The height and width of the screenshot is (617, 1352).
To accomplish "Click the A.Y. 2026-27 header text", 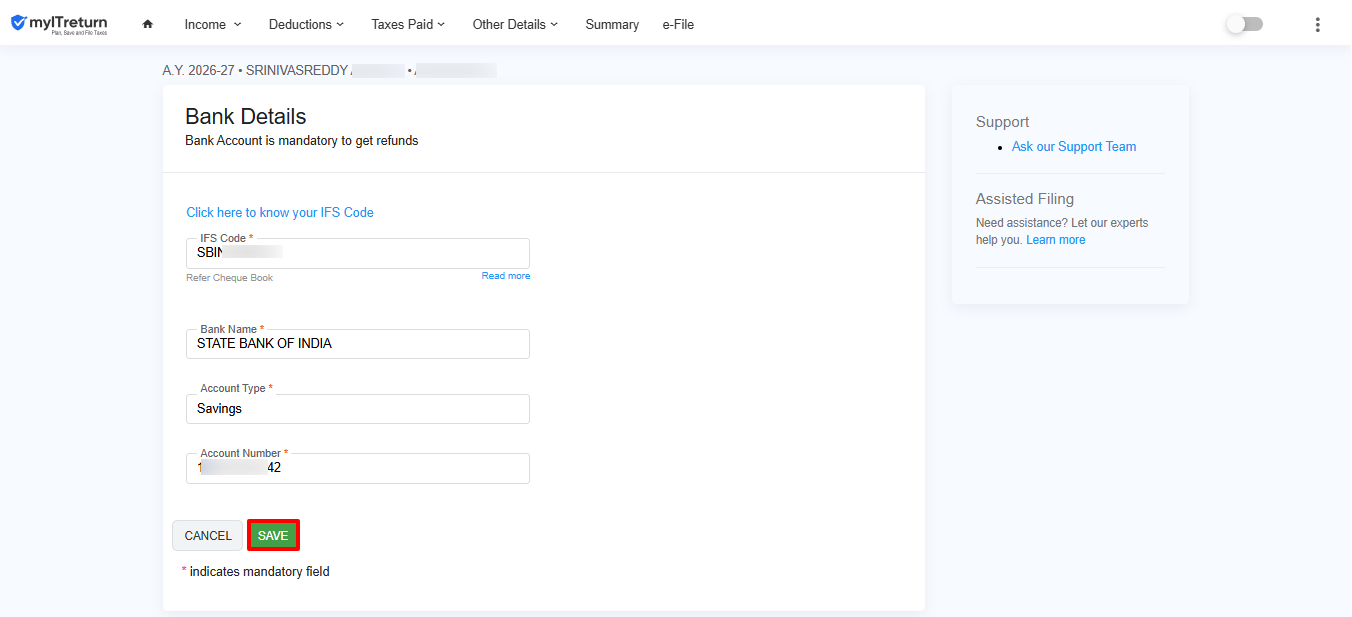I will pyautogui.click(x=198, y=70).
